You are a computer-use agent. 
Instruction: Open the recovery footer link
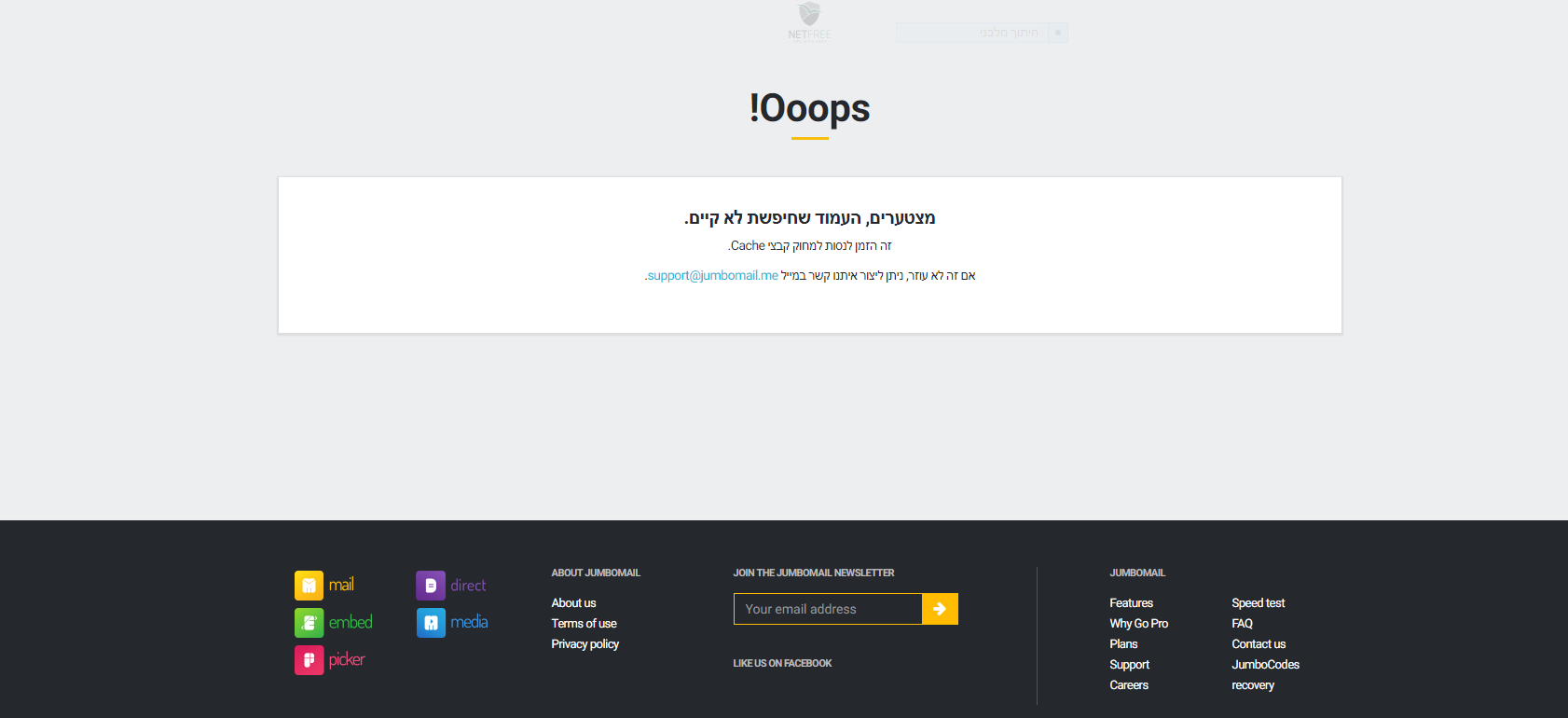click(x=1253, y=685)
